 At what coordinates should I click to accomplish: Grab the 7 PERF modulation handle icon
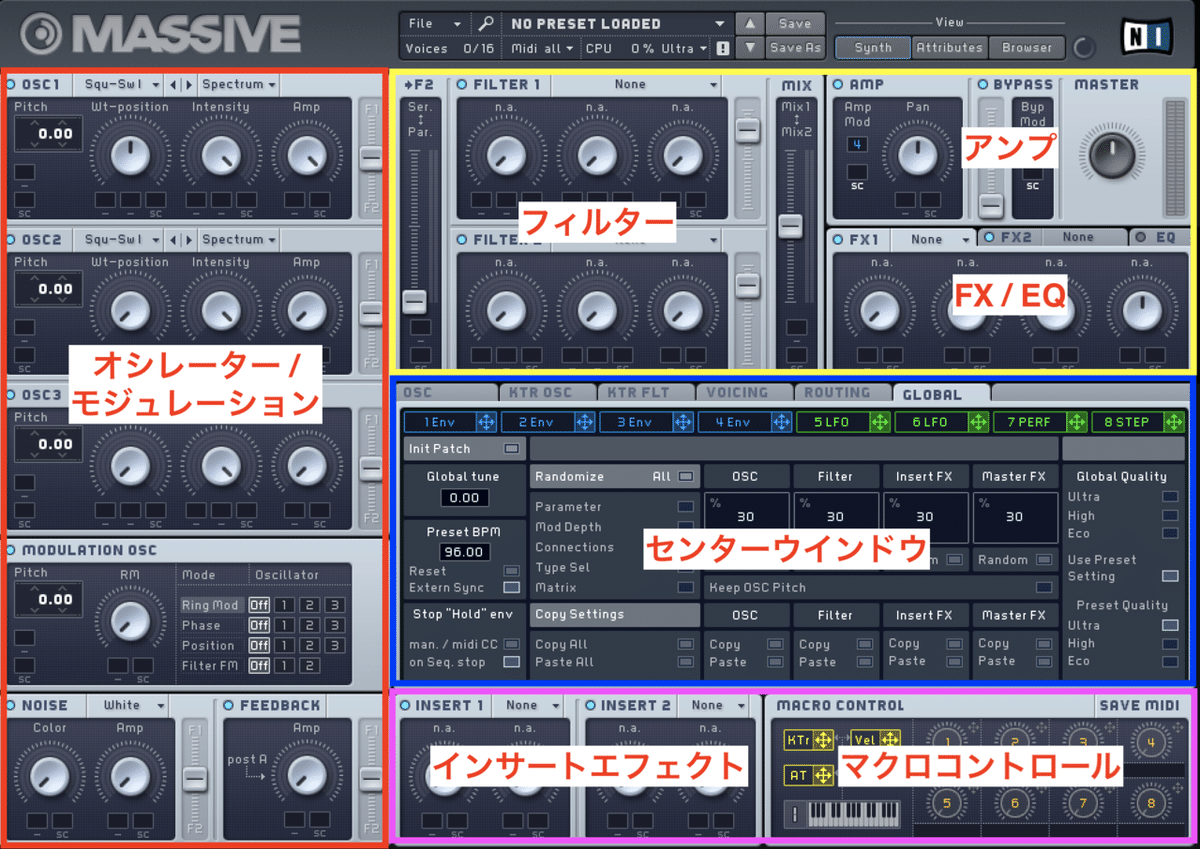1077,422
